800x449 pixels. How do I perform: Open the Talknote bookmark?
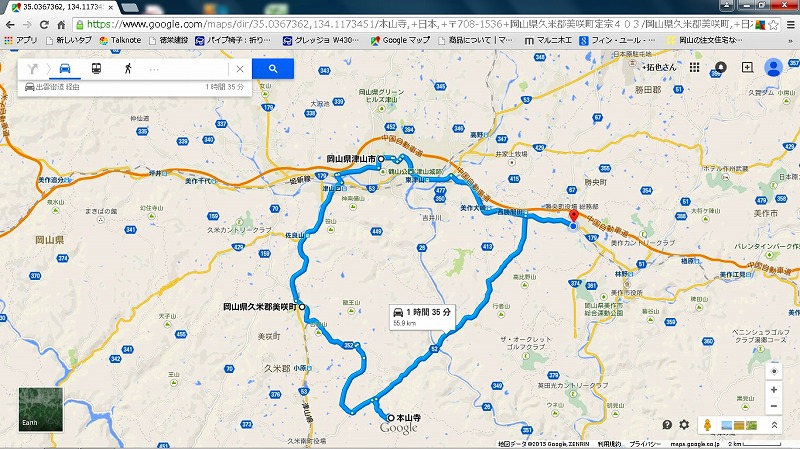tap(120, 40)
